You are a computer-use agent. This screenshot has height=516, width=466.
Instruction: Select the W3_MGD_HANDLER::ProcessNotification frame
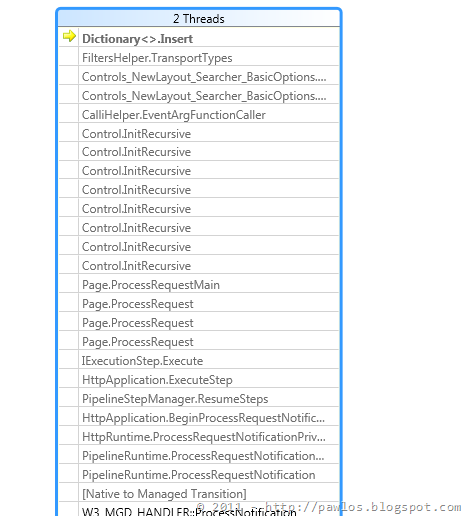tap(199, 510)
